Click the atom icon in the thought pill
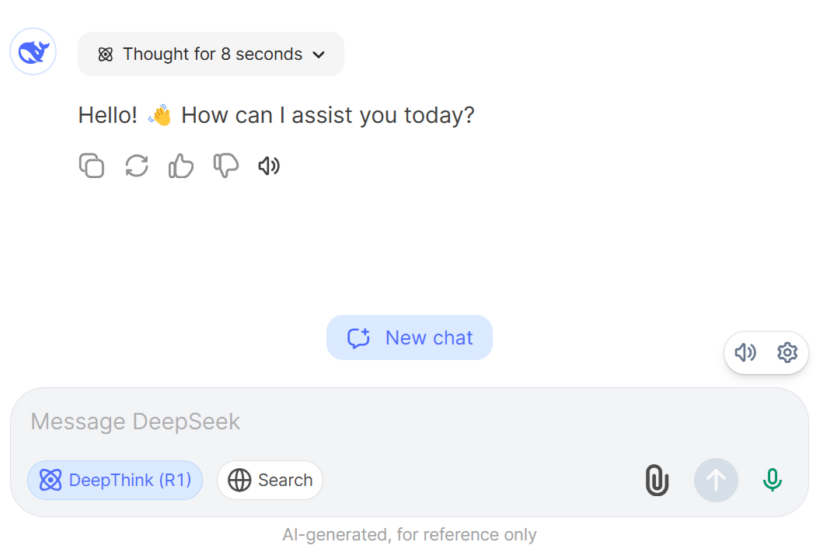830x549 pixels. [105, 55]
